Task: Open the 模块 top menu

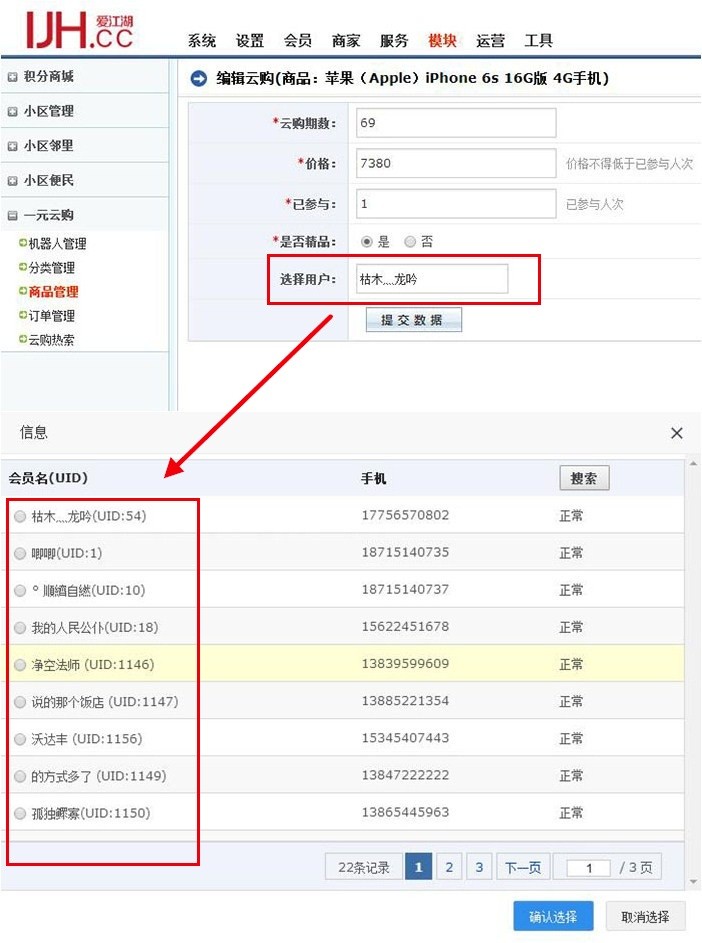Action: 442,41
